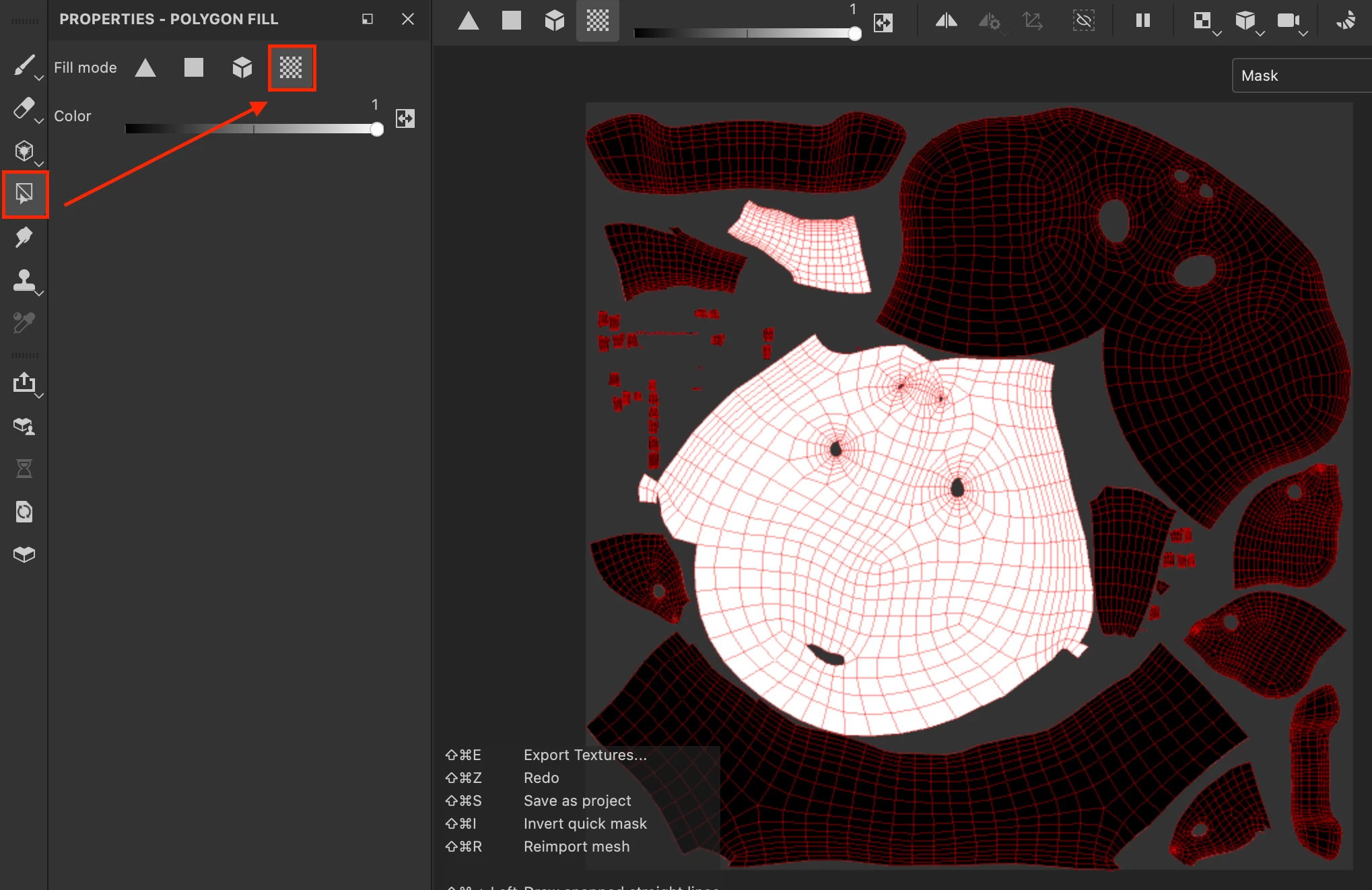Expand the camera options dropdown arrow

(x=1303, y=33)
